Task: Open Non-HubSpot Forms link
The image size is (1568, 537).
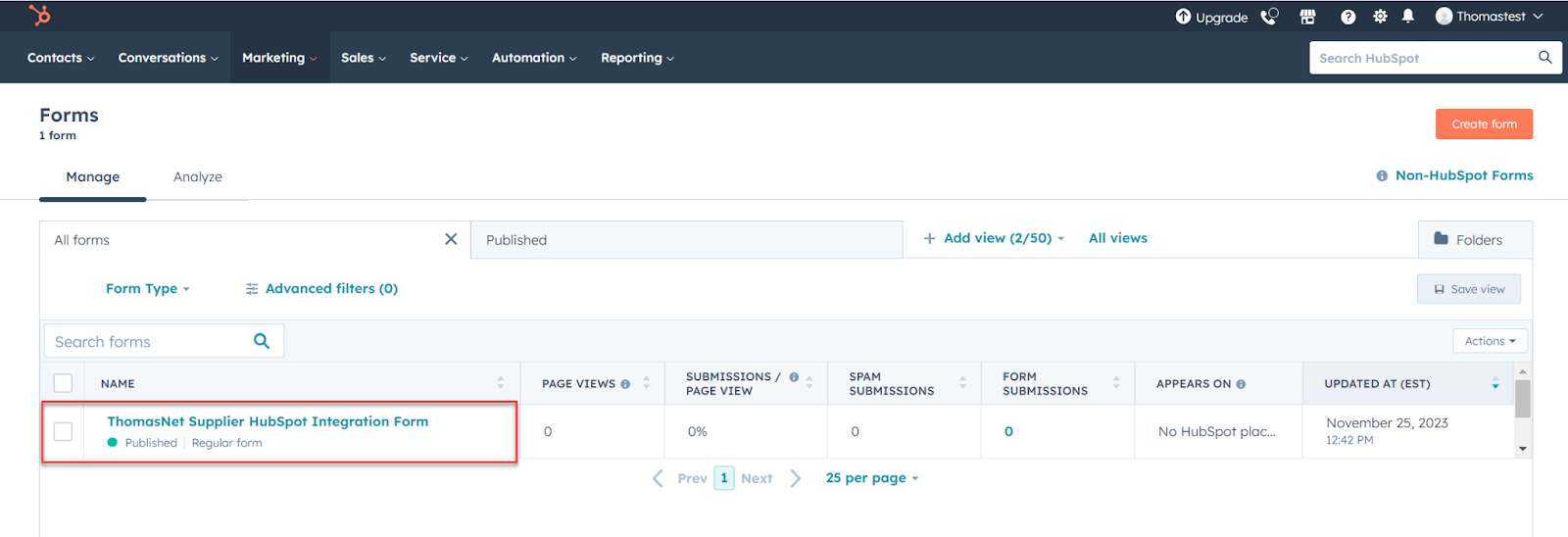Action: point(1464,175)
